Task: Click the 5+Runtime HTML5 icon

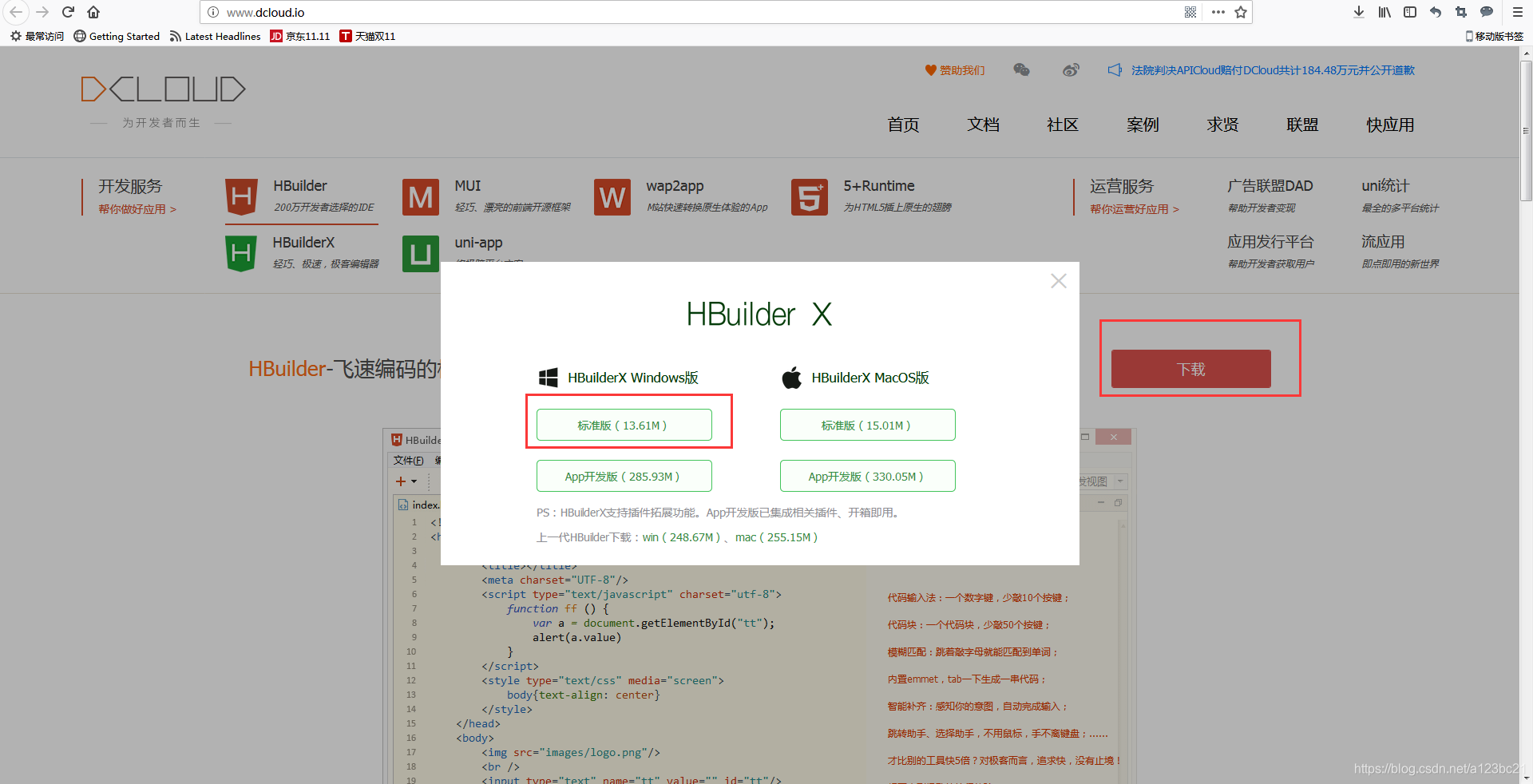Action: pyautogui.click(x=809, y=196)
